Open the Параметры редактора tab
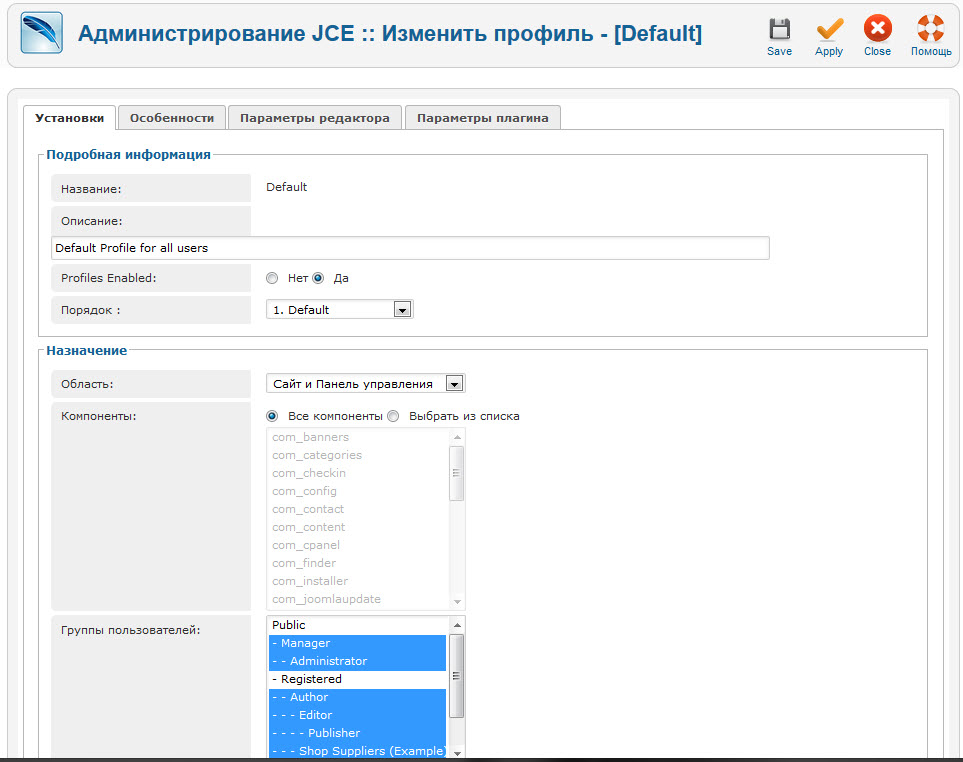The width and height of the screenshot is (963, 762). (314, 118)
